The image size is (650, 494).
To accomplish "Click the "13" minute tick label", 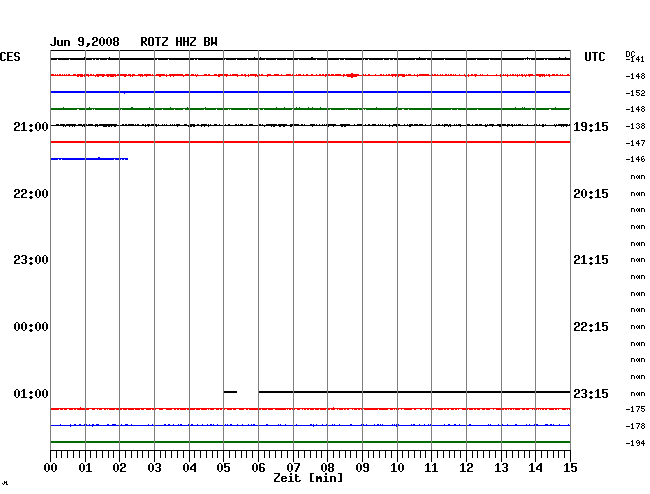I will coord(501,468).
